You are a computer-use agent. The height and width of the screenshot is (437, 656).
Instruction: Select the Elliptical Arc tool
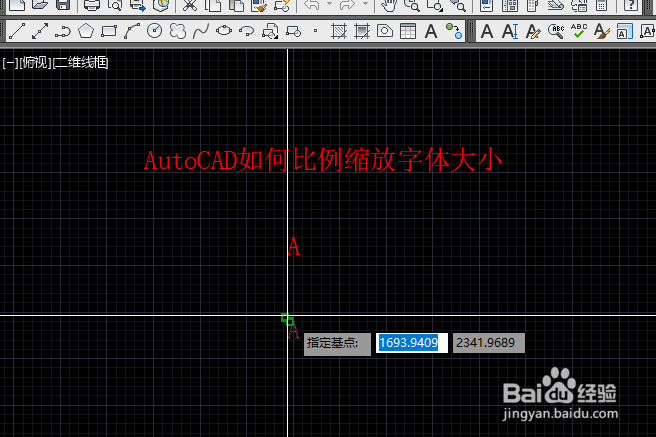(x=247, y=31)
